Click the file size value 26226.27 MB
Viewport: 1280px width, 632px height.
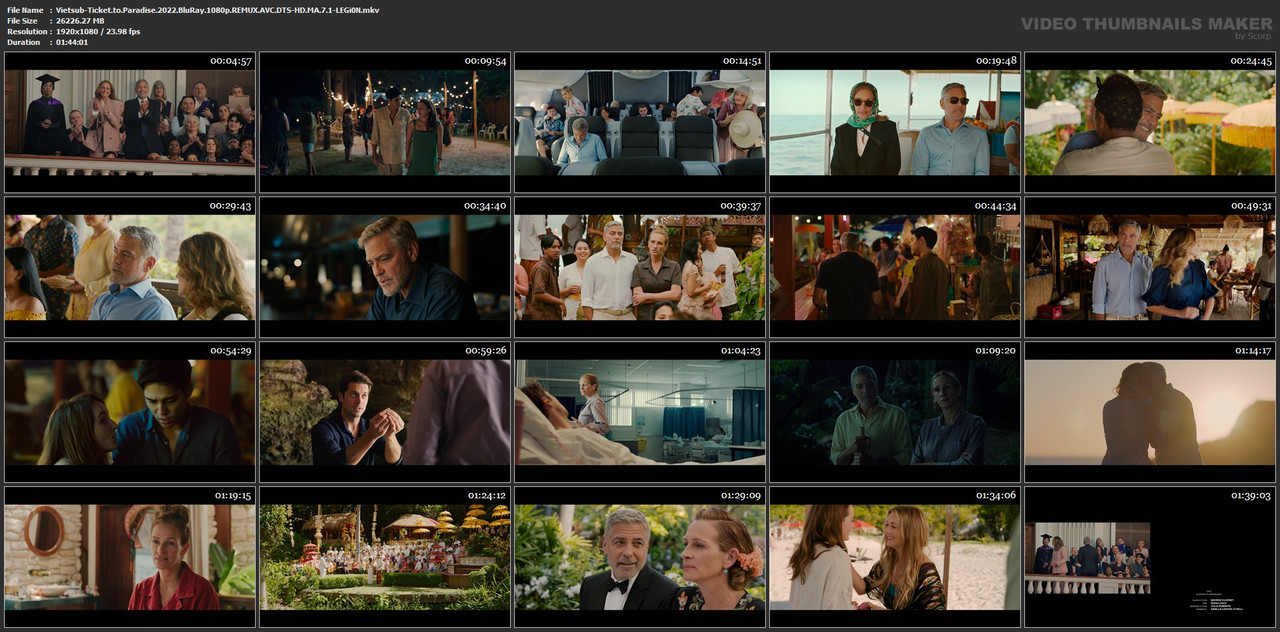(x=80, y=21)
